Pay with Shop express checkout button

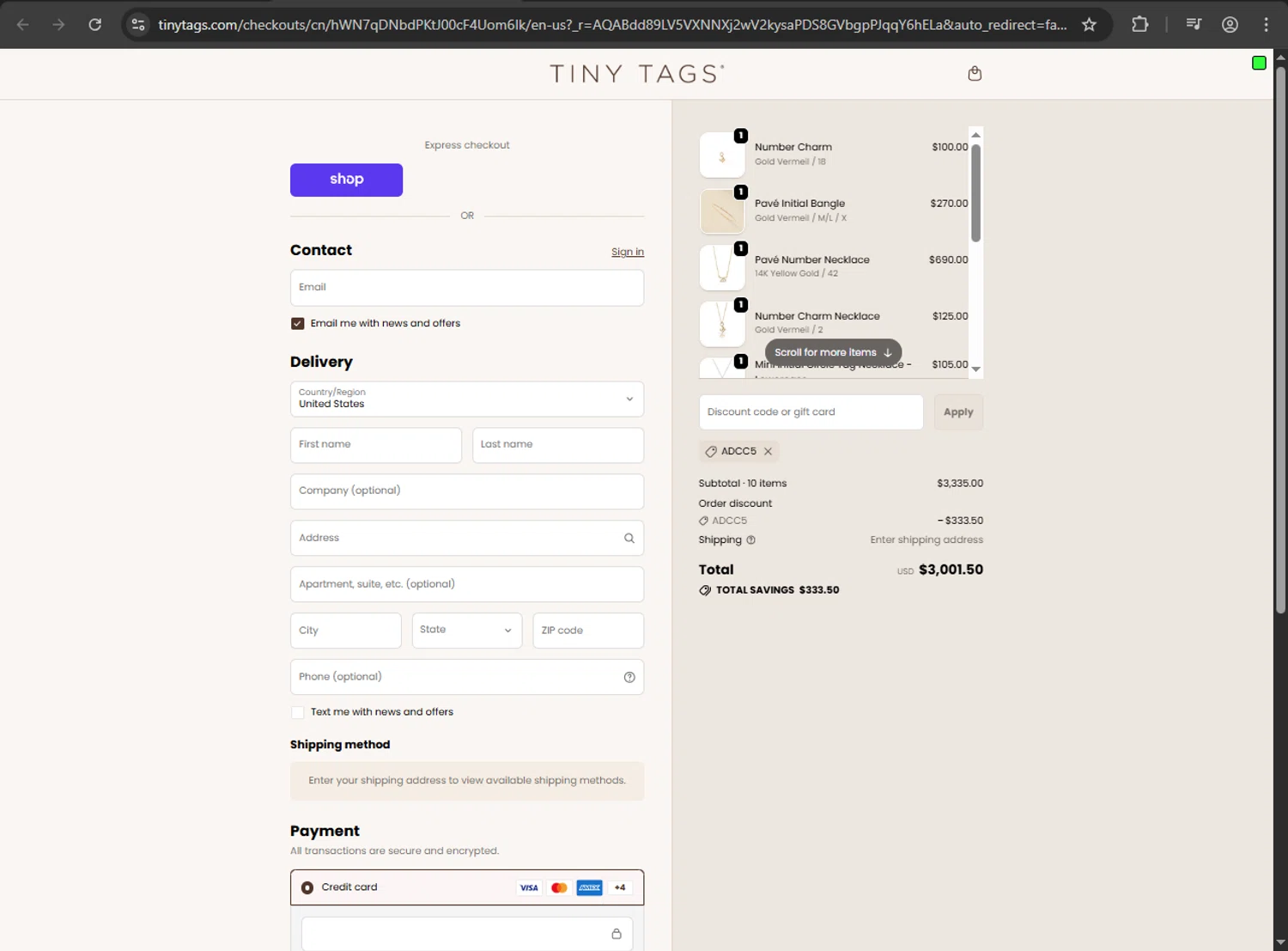346,180
